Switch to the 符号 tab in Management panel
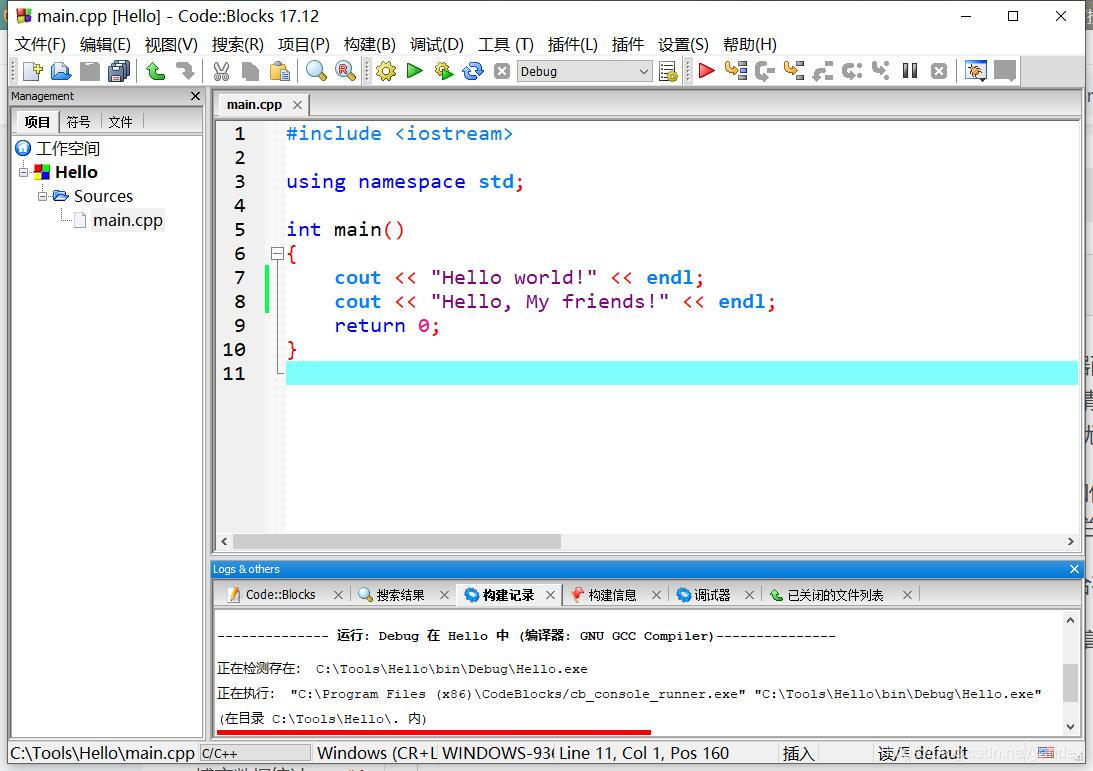 tap(78, 122)
